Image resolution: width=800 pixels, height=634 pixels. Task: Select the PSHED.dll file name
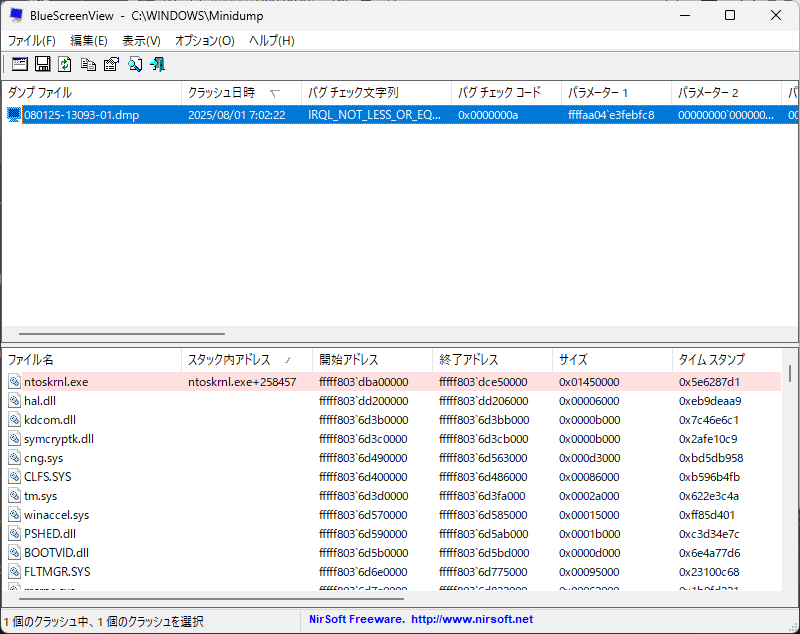[50, 534]
